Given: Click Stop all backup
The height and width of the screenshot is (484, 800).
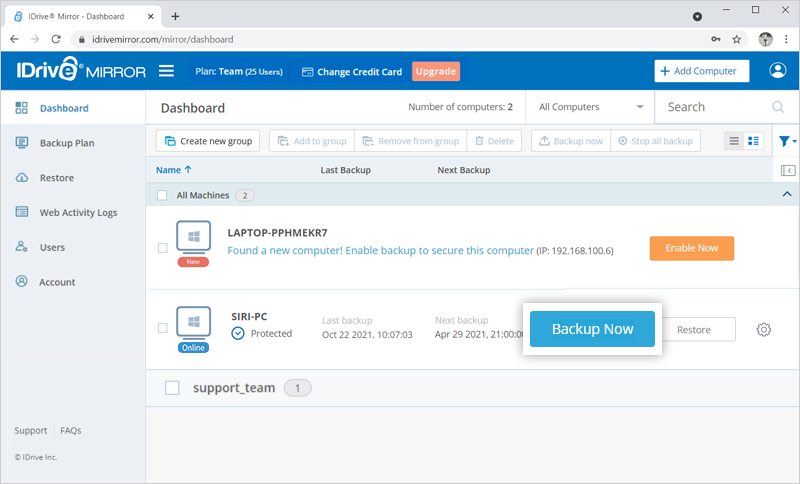Looking at the screenshot, I should pyautogui.click(x=656, y=141).
